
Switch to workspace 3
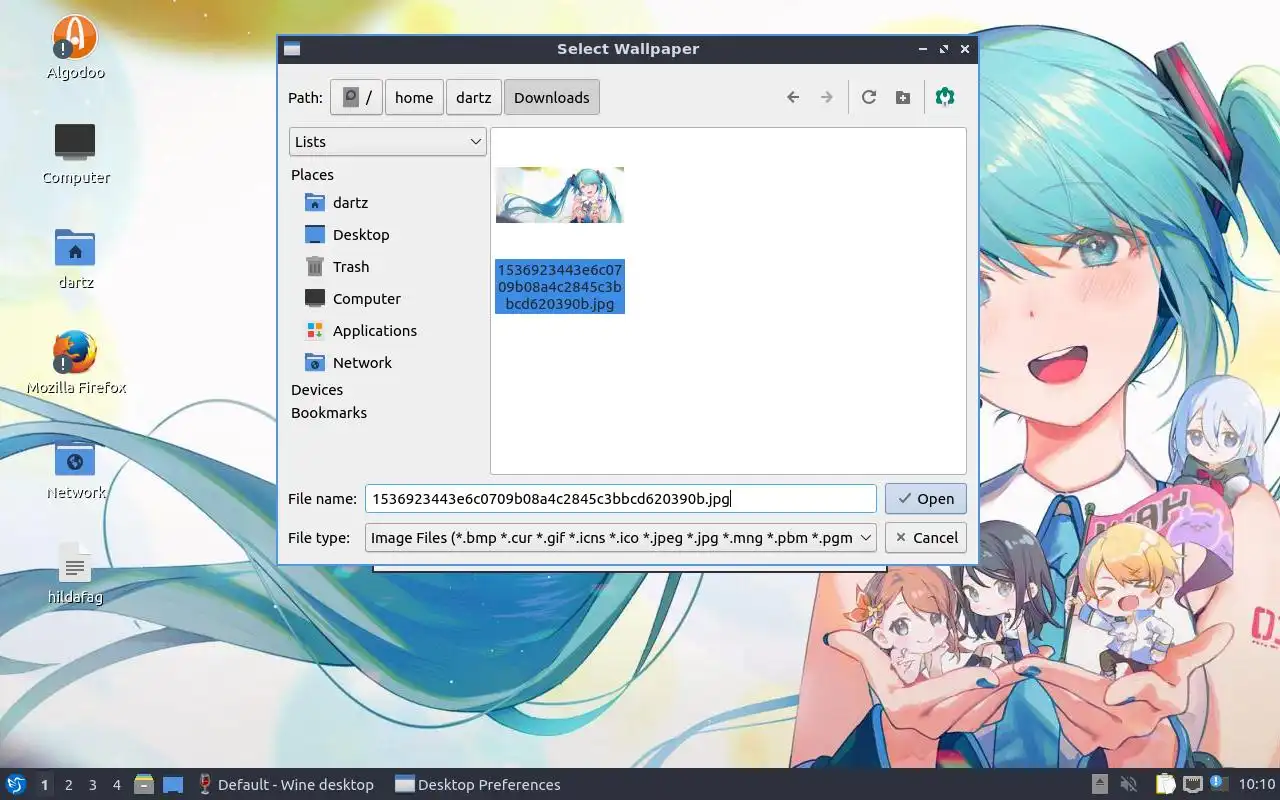point(92,785)
